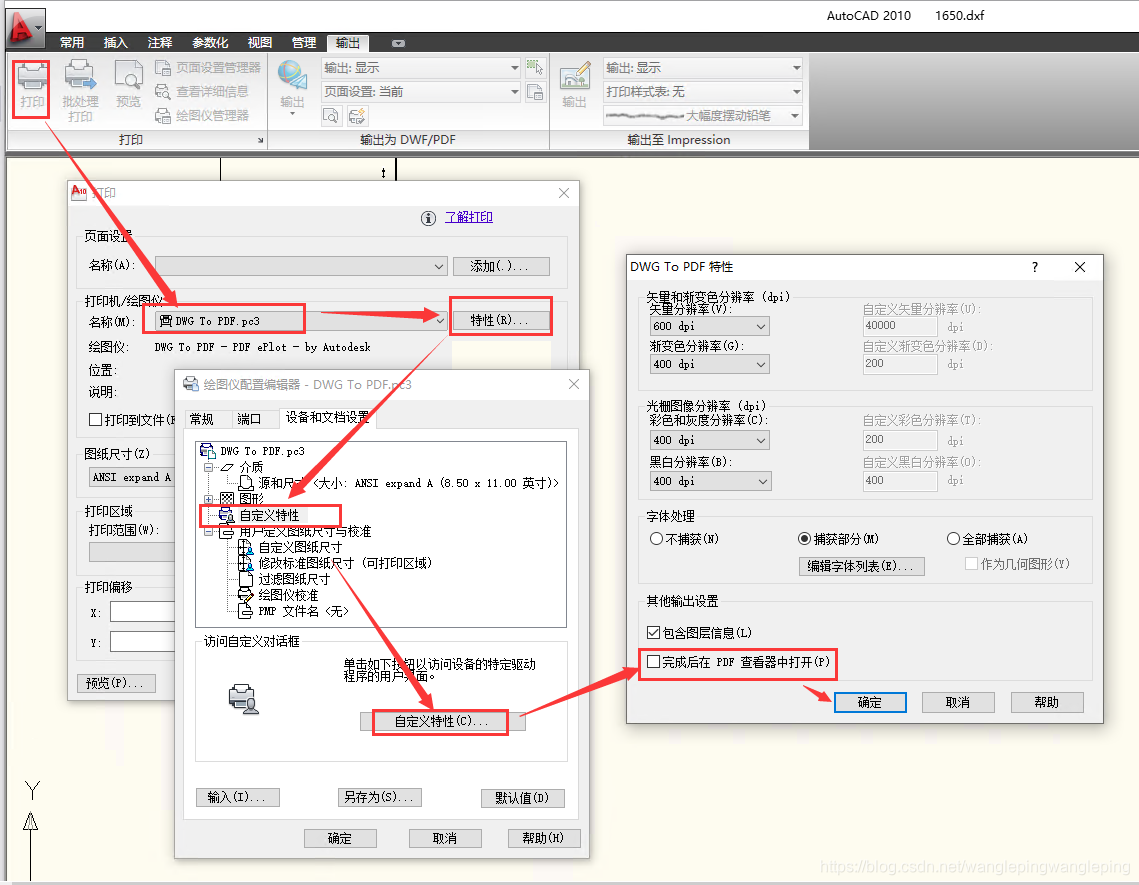Screen dimensions: 1139x885
Task: Open the AutoCAD application menu button
Action: click(x=25, y=27)
